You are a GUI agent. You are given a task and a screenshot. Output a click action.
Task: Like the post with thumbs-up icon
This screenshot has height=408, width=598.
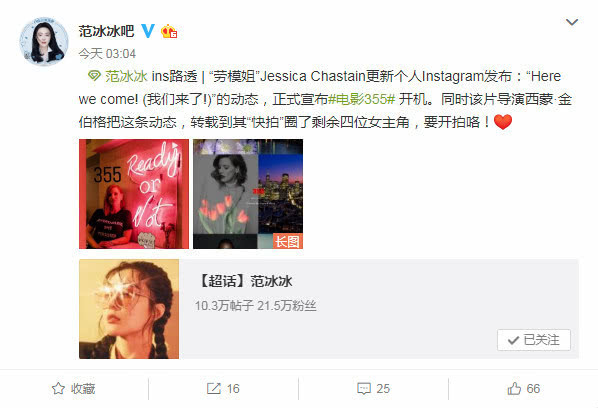tap(514, 388)
